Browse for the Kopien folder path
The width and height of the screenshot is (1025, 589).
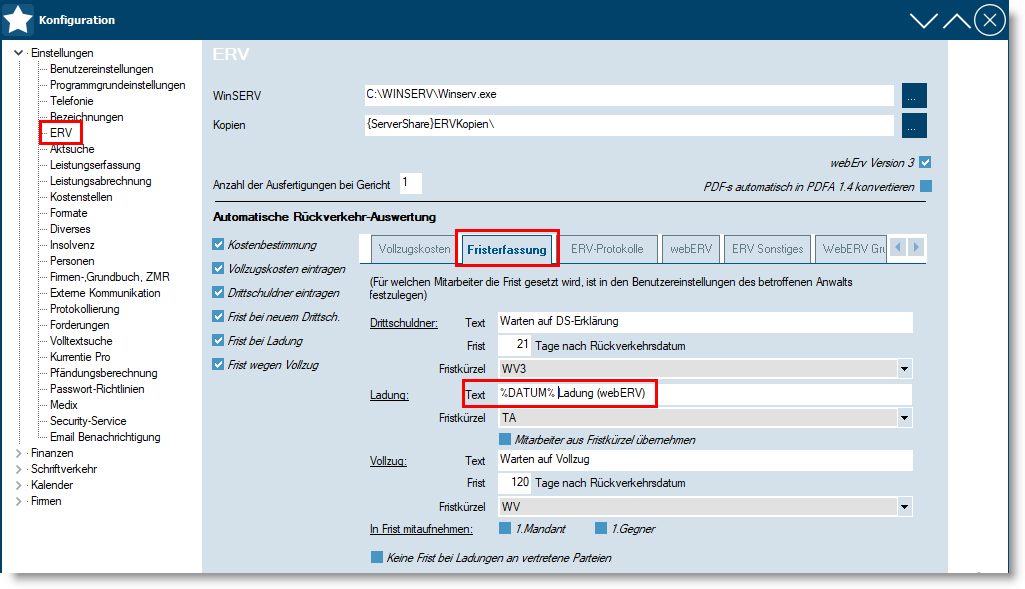coord(914,125)
